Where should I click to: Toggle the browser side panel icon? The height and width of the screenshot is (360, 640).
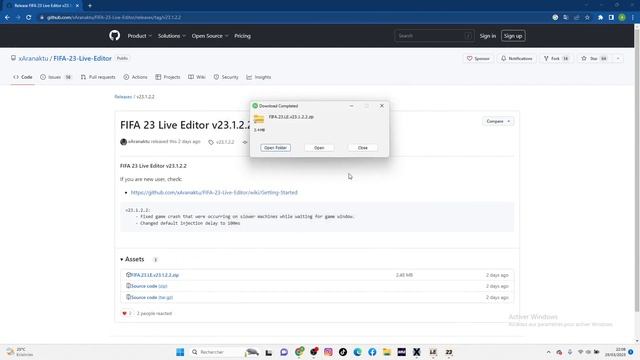click(611, 18)
